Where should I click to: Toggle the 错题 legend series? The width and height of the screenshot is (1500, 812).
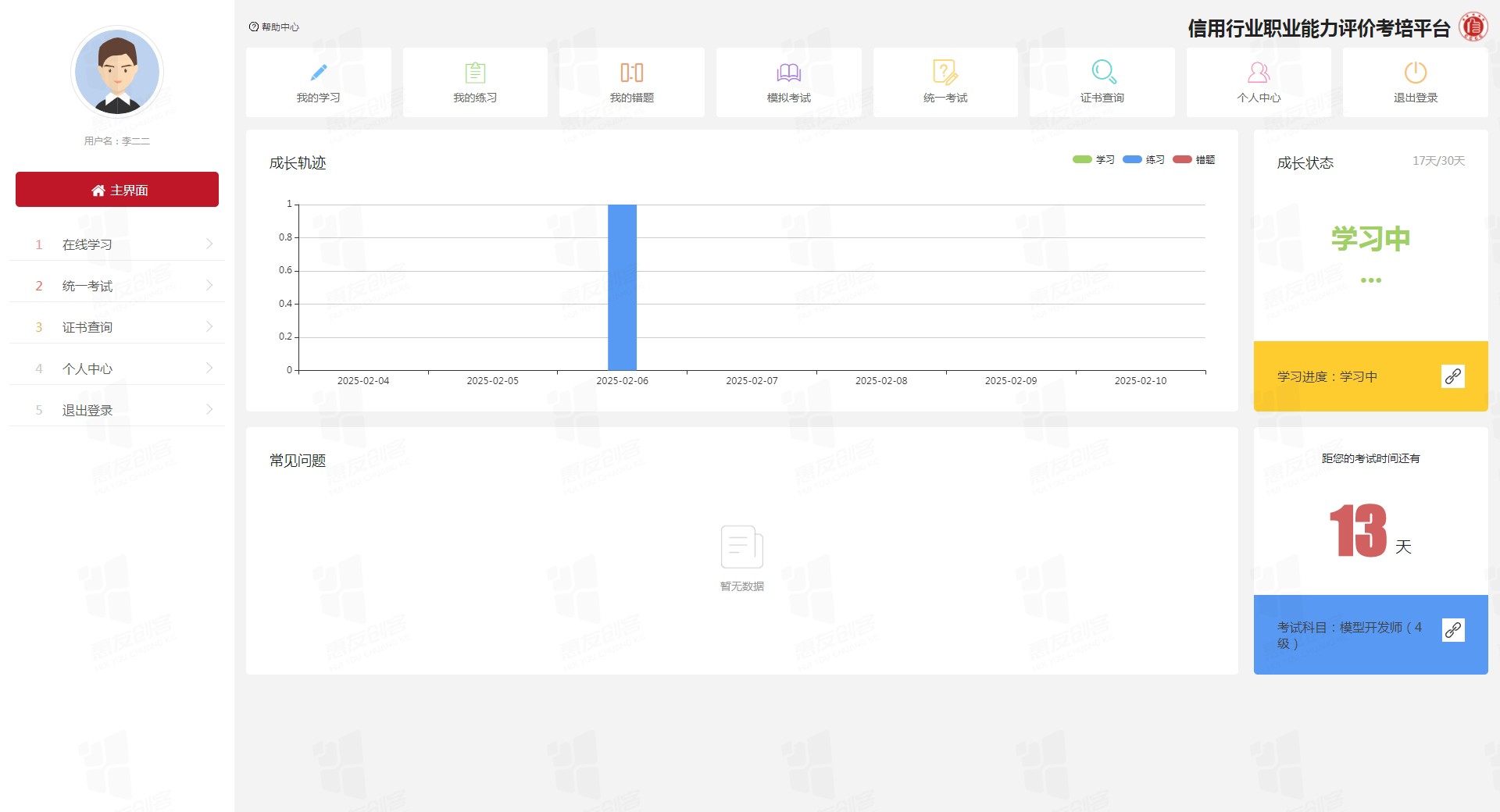pyautogui.click(x=1193, y=160)
